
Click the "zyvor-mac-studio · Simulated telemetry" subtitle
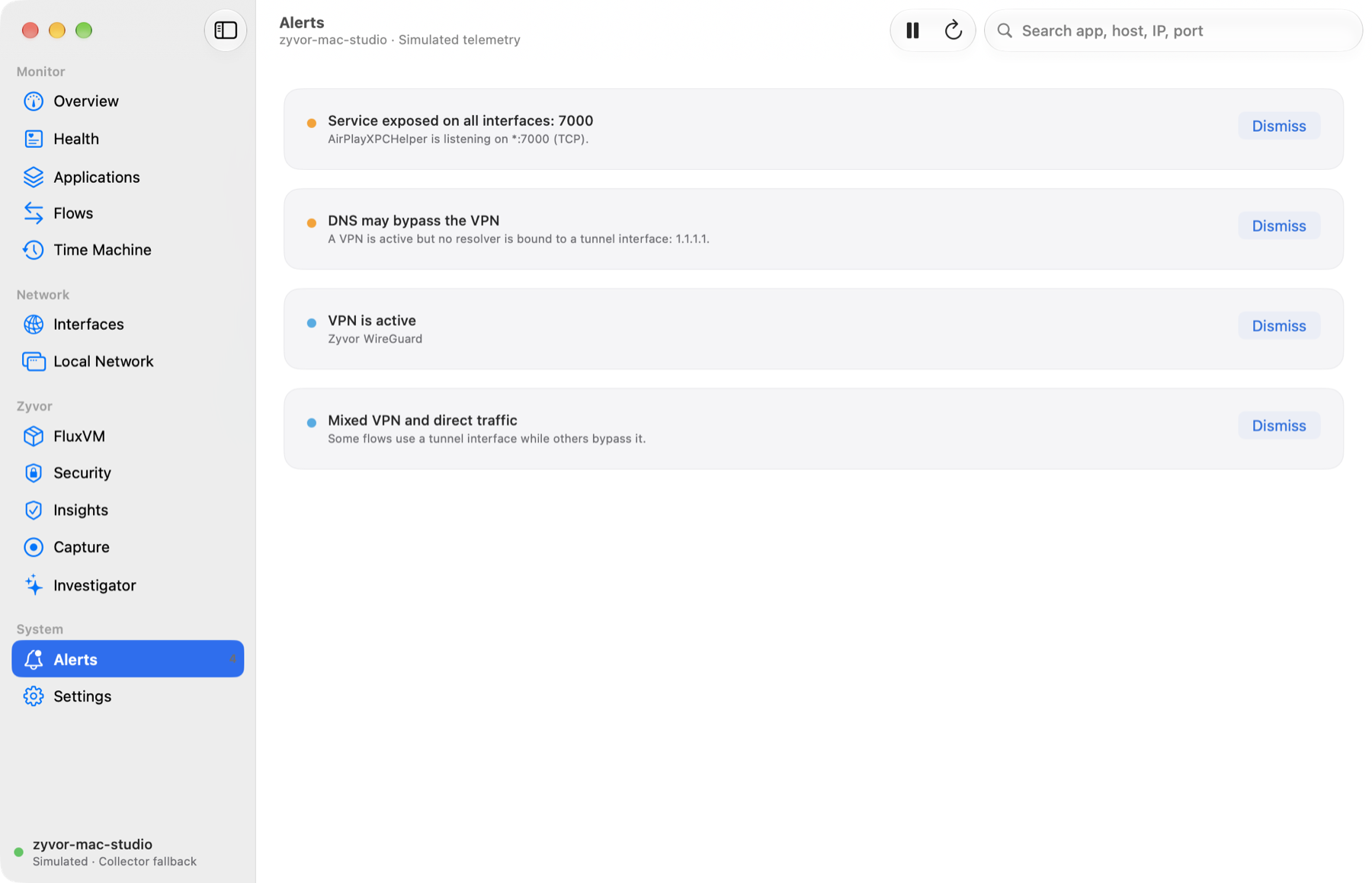point(399,40)
